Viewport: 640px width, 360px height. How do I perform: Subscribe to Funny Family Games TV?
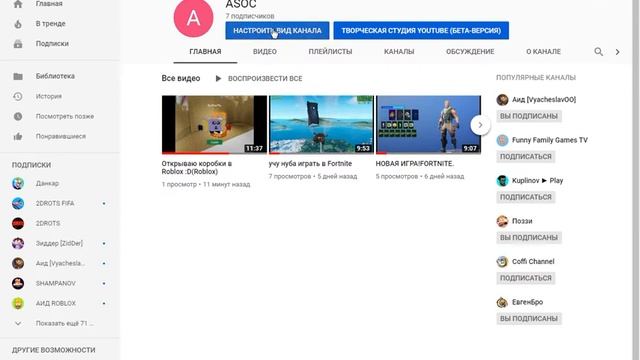tap(526, 156)
